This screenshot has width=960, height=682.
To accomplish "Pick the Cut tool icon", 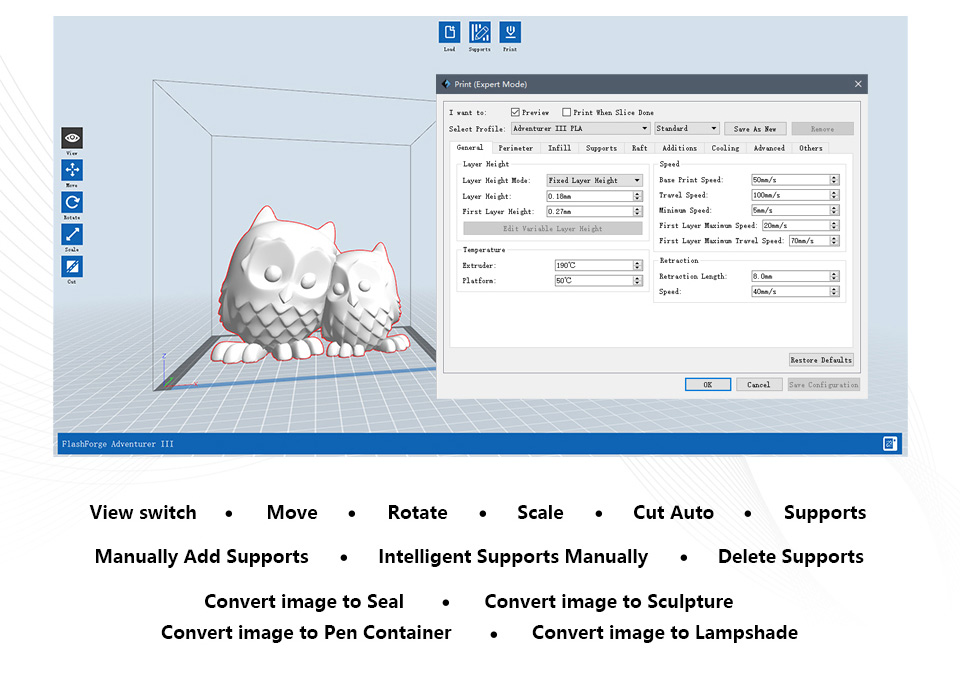I will pyautogui.click(x=72, y=267).
